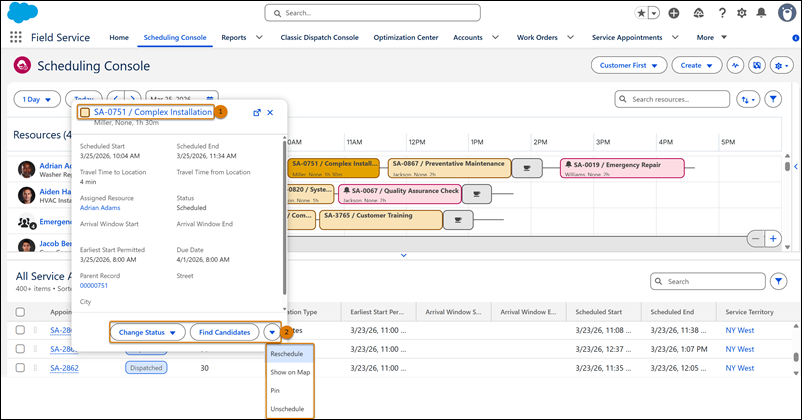This screenshot has height=420, width=802.
Task: Open the favorites star icon
Action: tap(641, 13)
